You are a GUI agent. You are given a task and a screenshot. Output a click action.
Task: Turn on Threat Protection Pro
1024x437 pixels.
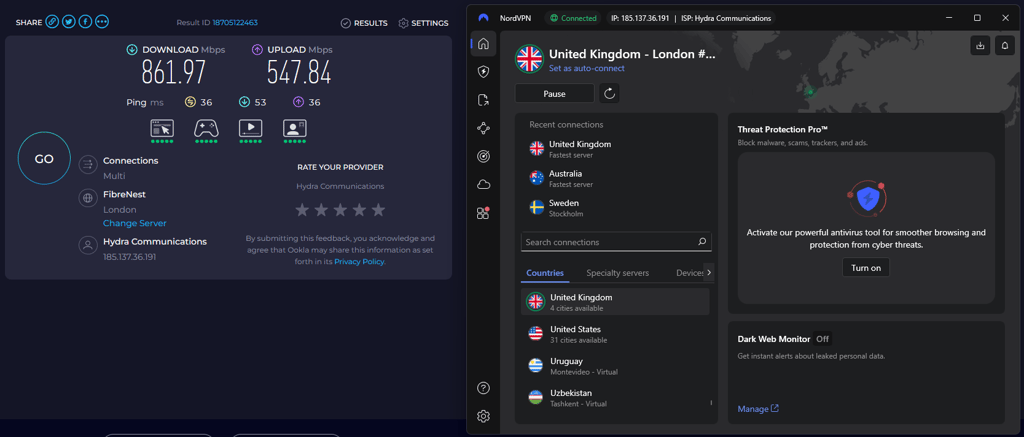pos(866,267)
